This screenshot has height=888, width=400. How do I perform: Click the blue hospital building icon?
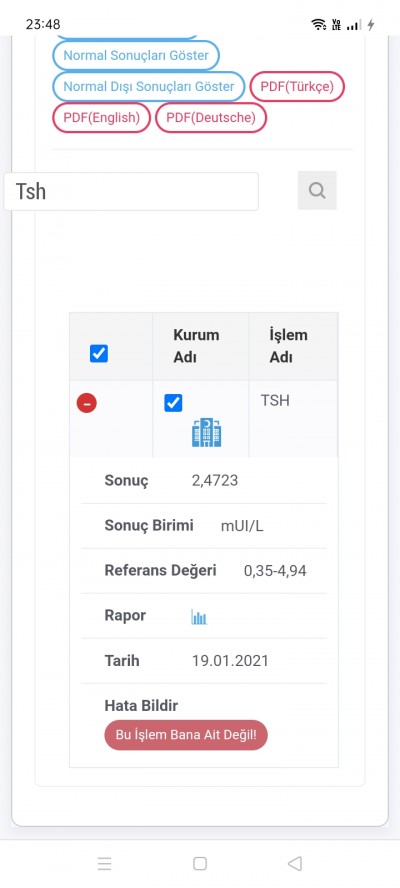[206, 433]
